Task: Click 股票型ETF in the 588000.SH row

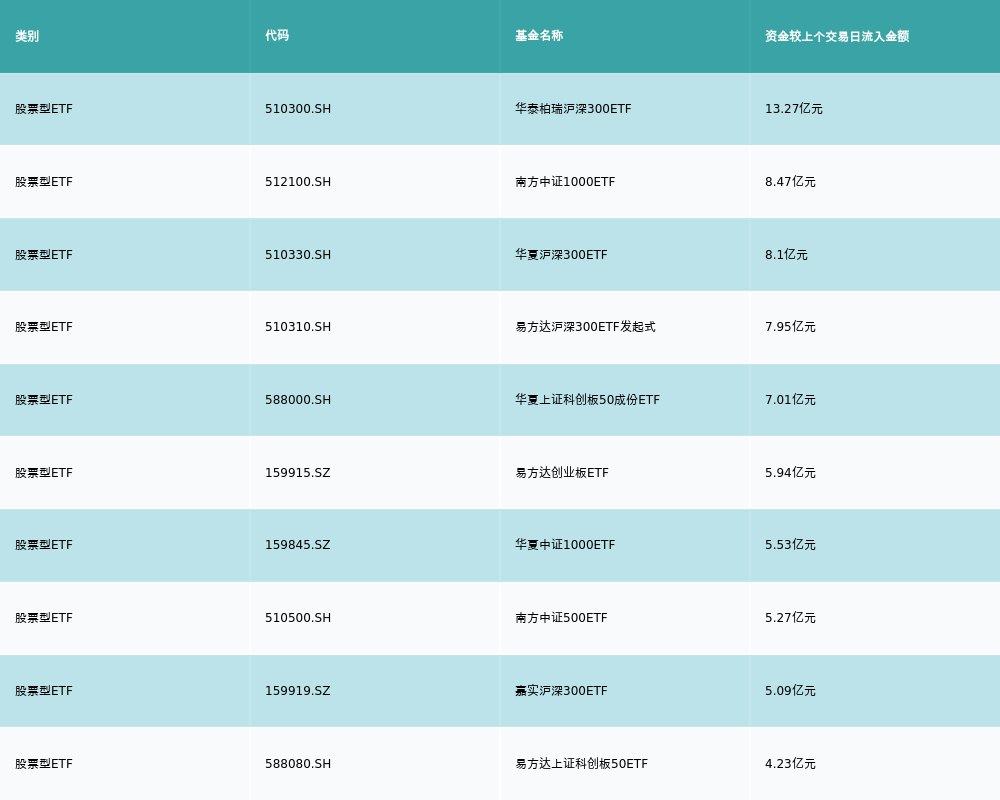Action: (44, 400)
